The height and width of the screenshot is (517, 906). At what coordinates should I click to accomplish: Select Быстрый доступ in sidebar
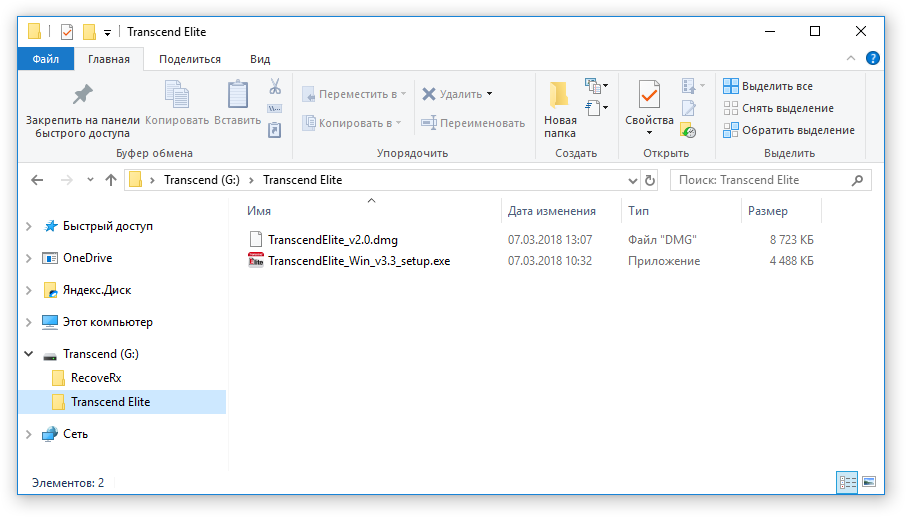tap(107, 226)
